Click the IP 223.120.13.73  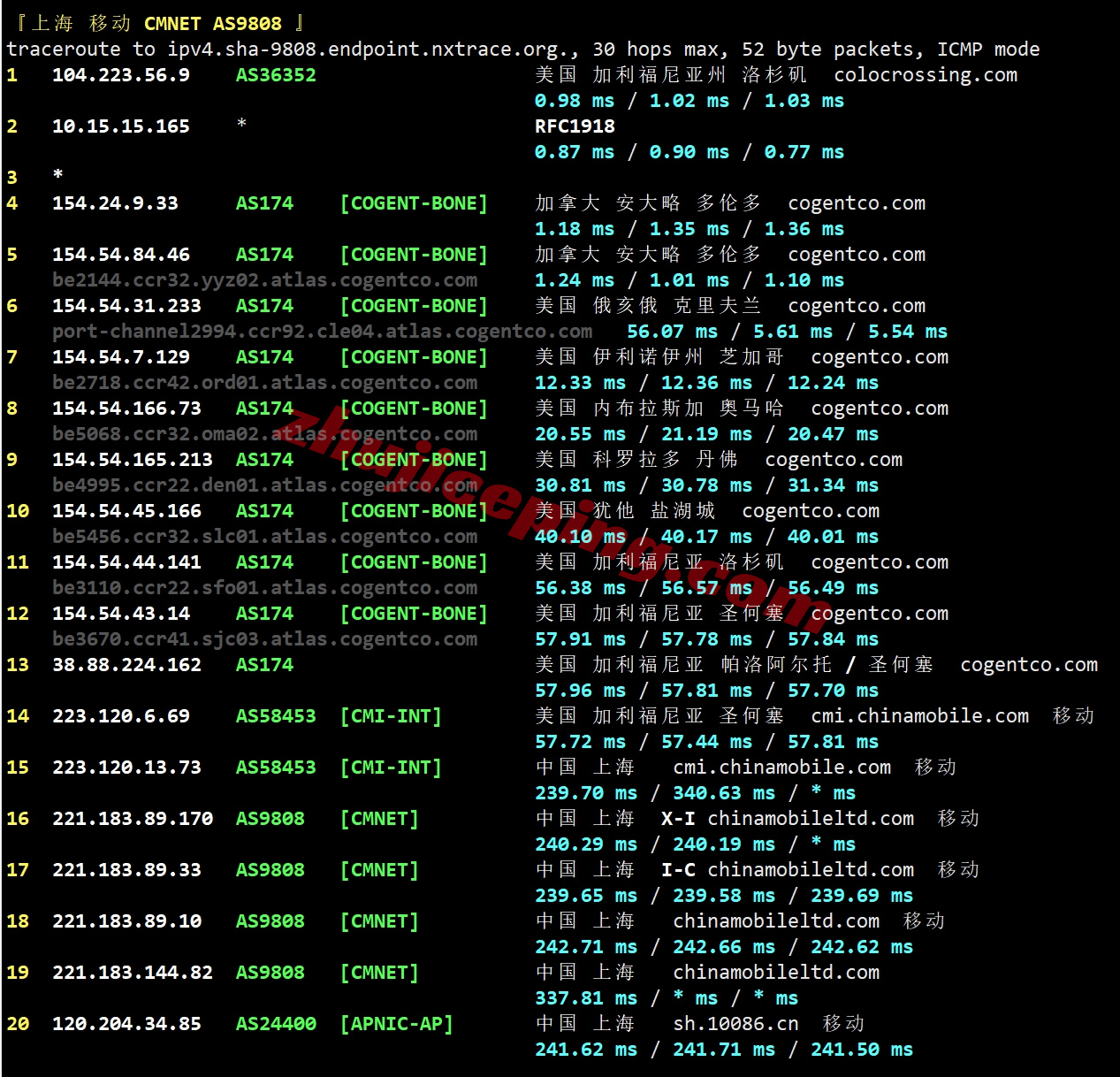pos(126,768)
